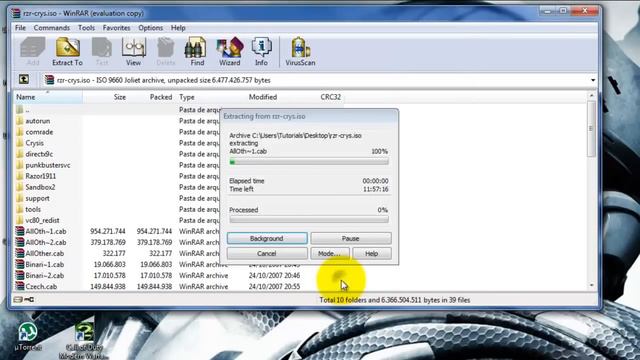Viewport: 640px width, 360px height.
Task: Open the Commands menu
Action: click(x=52, y=28)
